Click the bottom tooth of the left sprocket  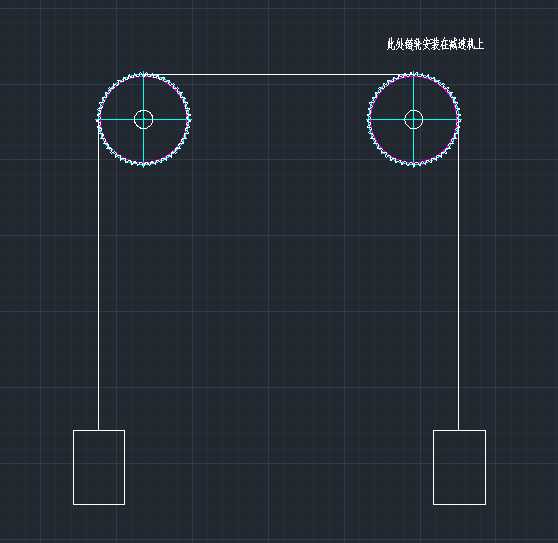click(143, 165)
